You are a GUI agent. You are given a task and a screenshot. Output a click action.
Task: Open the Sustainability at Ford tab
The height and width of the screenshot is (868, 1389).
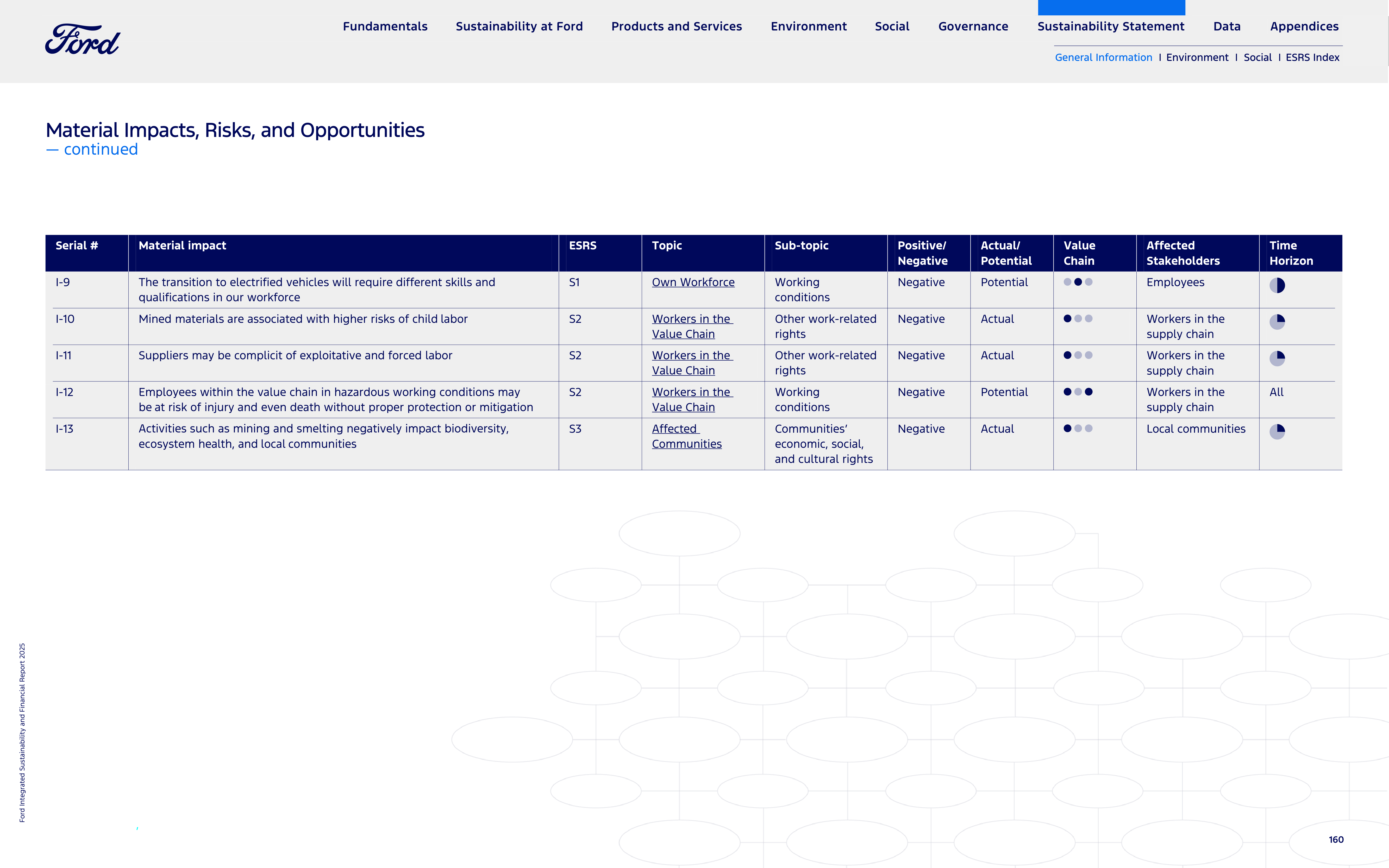point(519,26)
